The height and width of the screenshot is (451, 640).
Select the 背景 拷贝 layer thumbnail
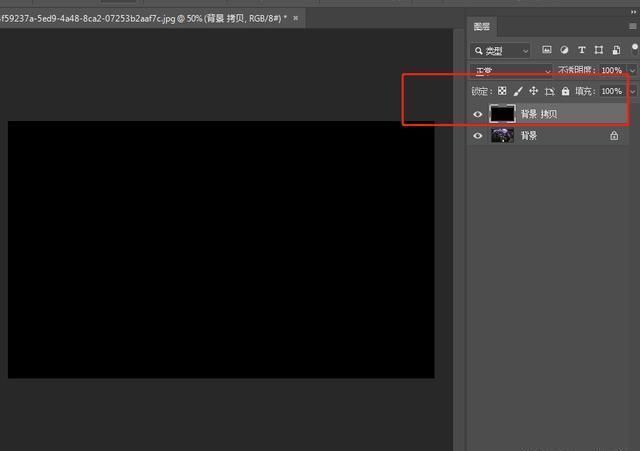pyautogui.click(x=502, y=114)
